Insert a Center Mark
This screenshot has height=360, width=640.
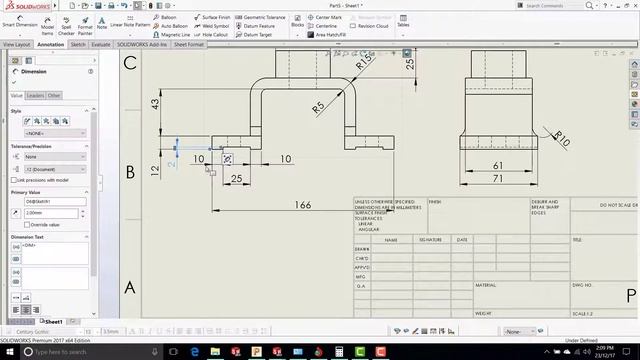click(324, 17)
